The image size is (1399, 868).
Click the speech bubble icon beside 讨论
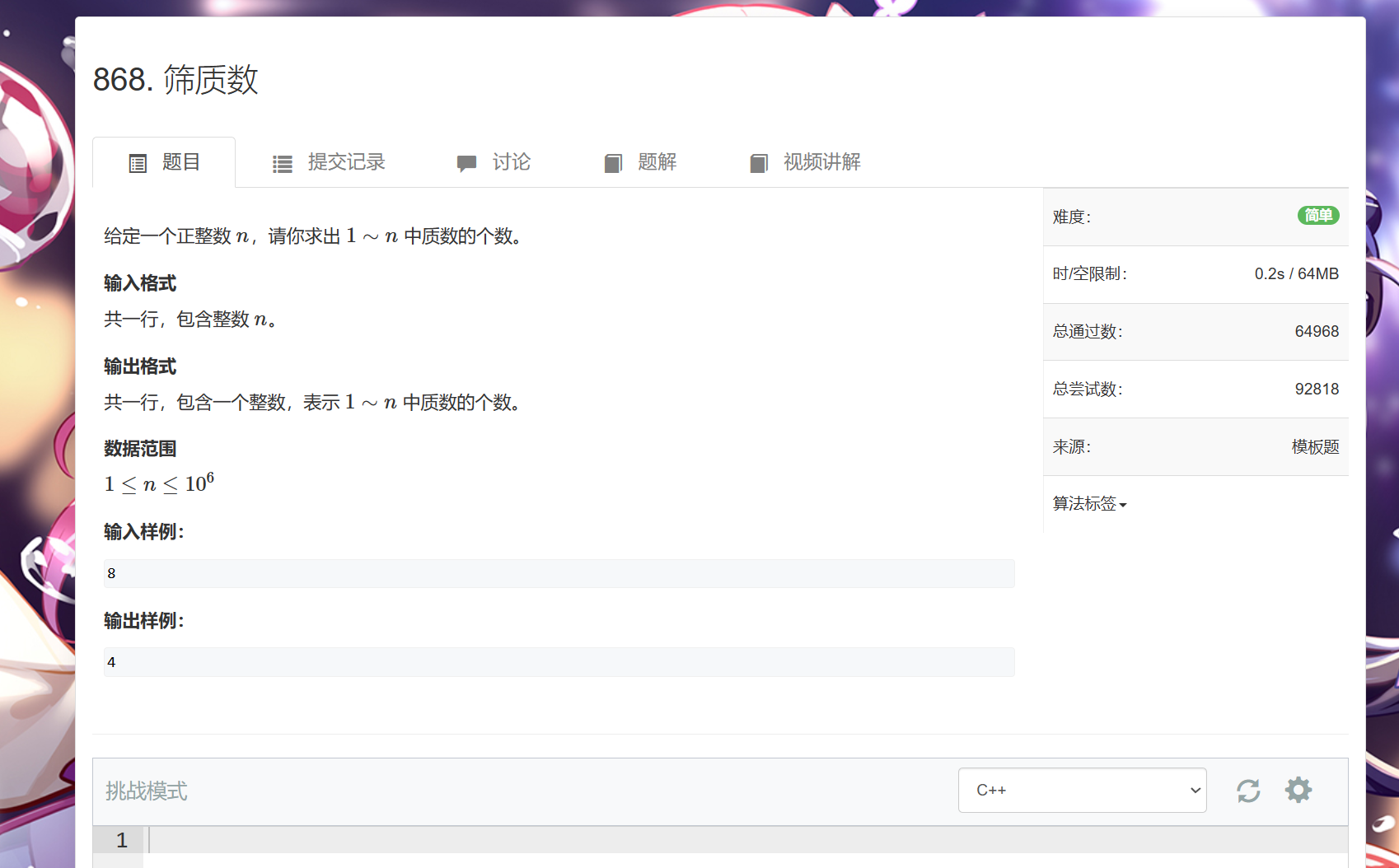click(x=466, y=163)
